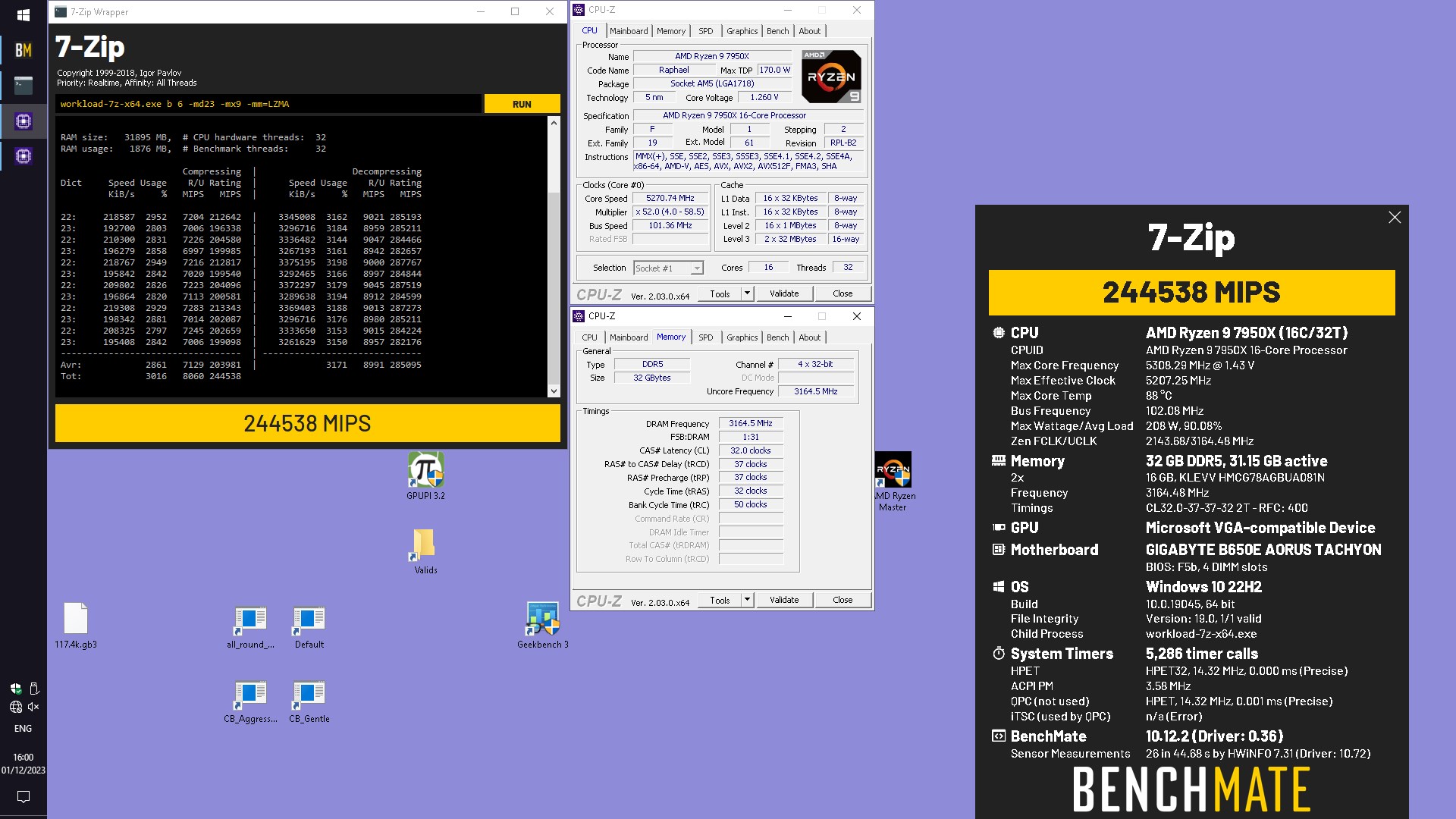Click the Core Speed 5270.74 MHz value

[670, 198]
